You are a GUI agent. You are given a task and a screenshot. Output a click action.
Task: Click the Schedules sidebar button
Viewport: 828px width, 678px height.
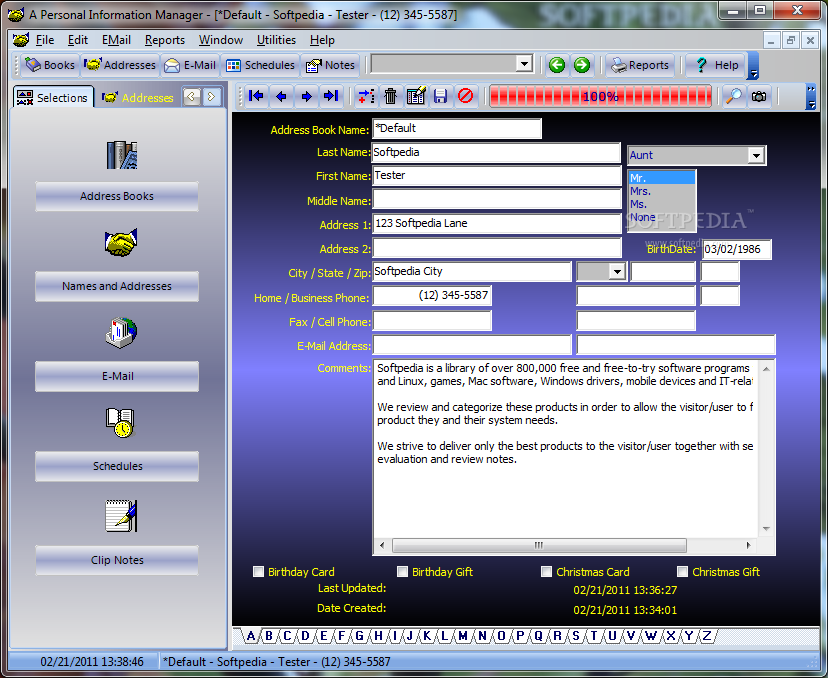click(x=117, y=466)
